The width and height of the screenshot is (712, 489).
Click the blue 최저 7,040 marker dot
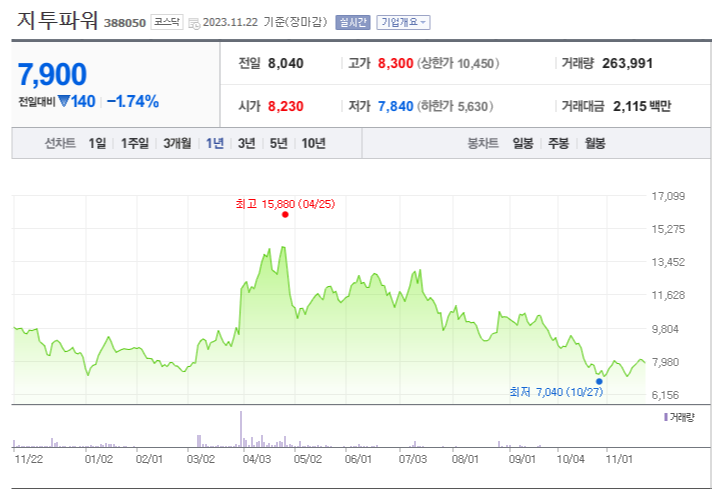pos(599,381)
